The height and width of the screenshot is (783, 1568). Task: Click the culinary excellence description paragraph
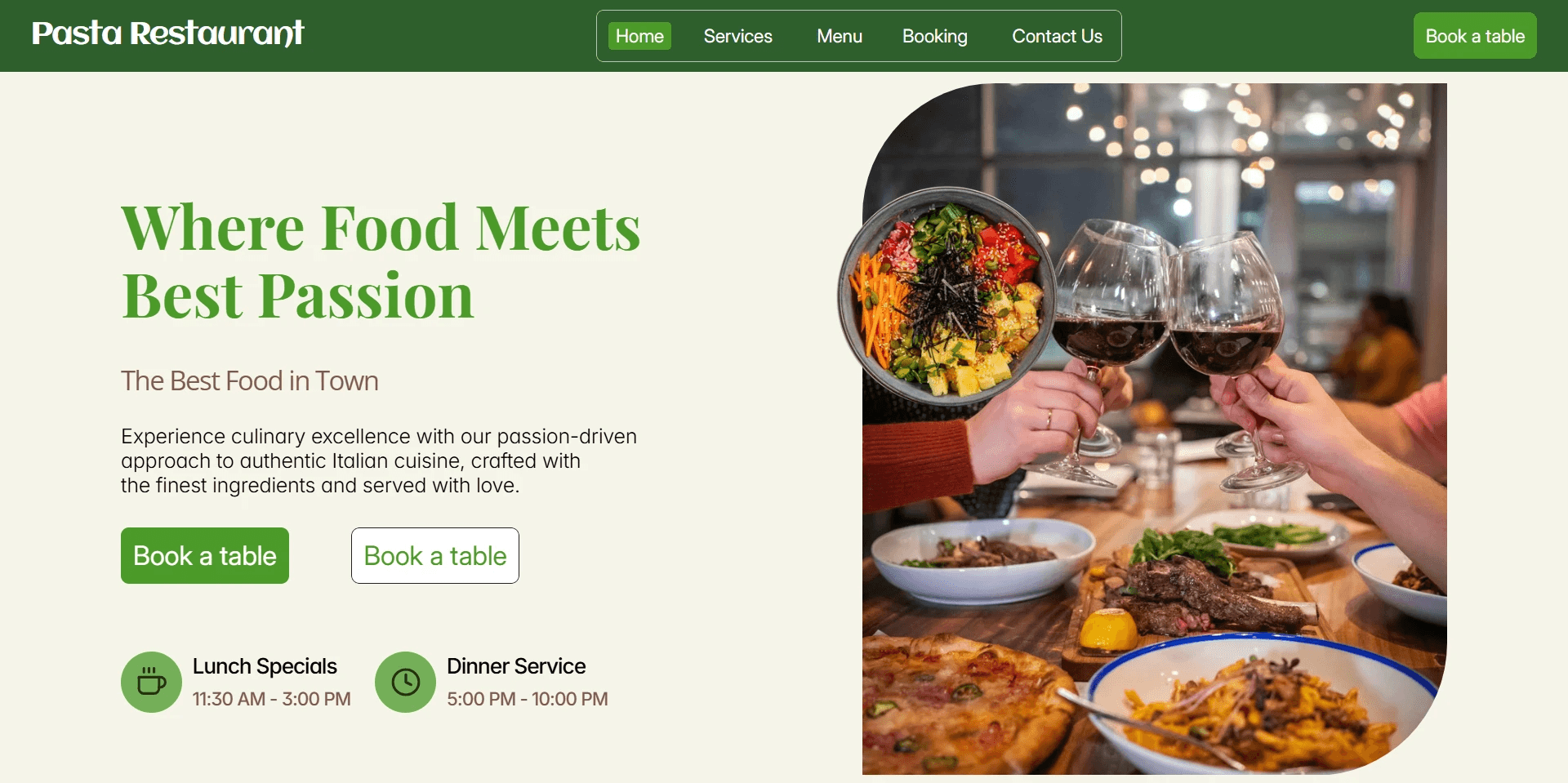tap(379, 460)
